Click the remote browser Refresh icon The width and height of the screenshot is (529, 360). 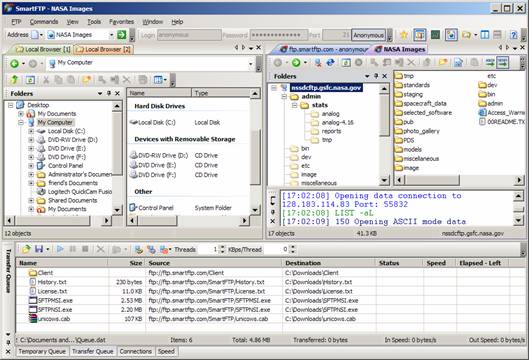pos(346,62)
